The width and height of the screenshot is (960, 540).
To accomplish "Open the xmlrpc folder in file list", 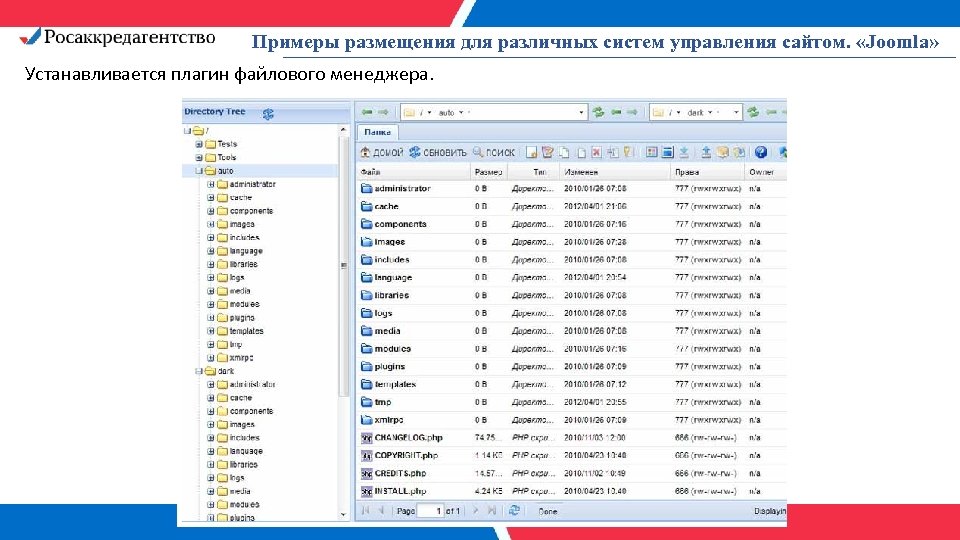I will click(389, 420).
